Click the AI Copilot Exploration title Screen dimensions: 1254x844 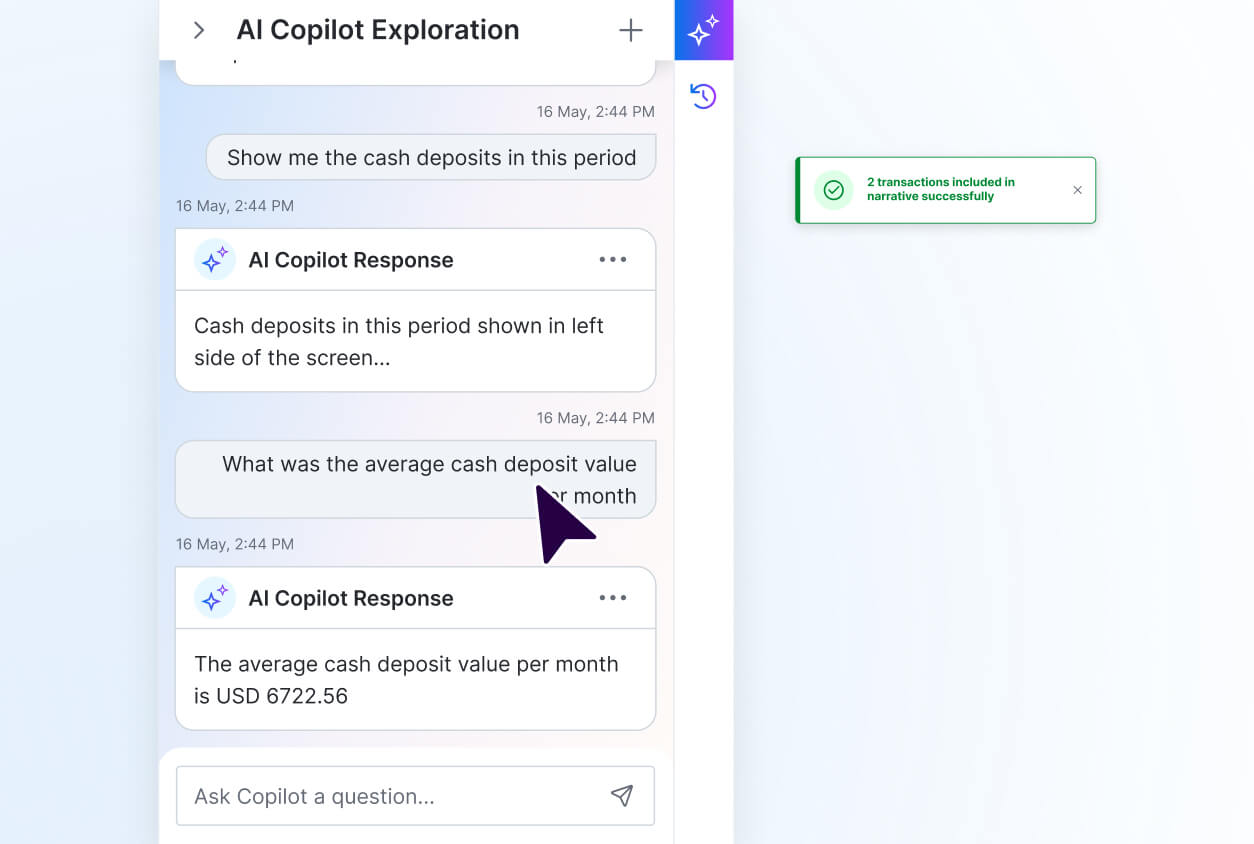[x=378, y=30]
